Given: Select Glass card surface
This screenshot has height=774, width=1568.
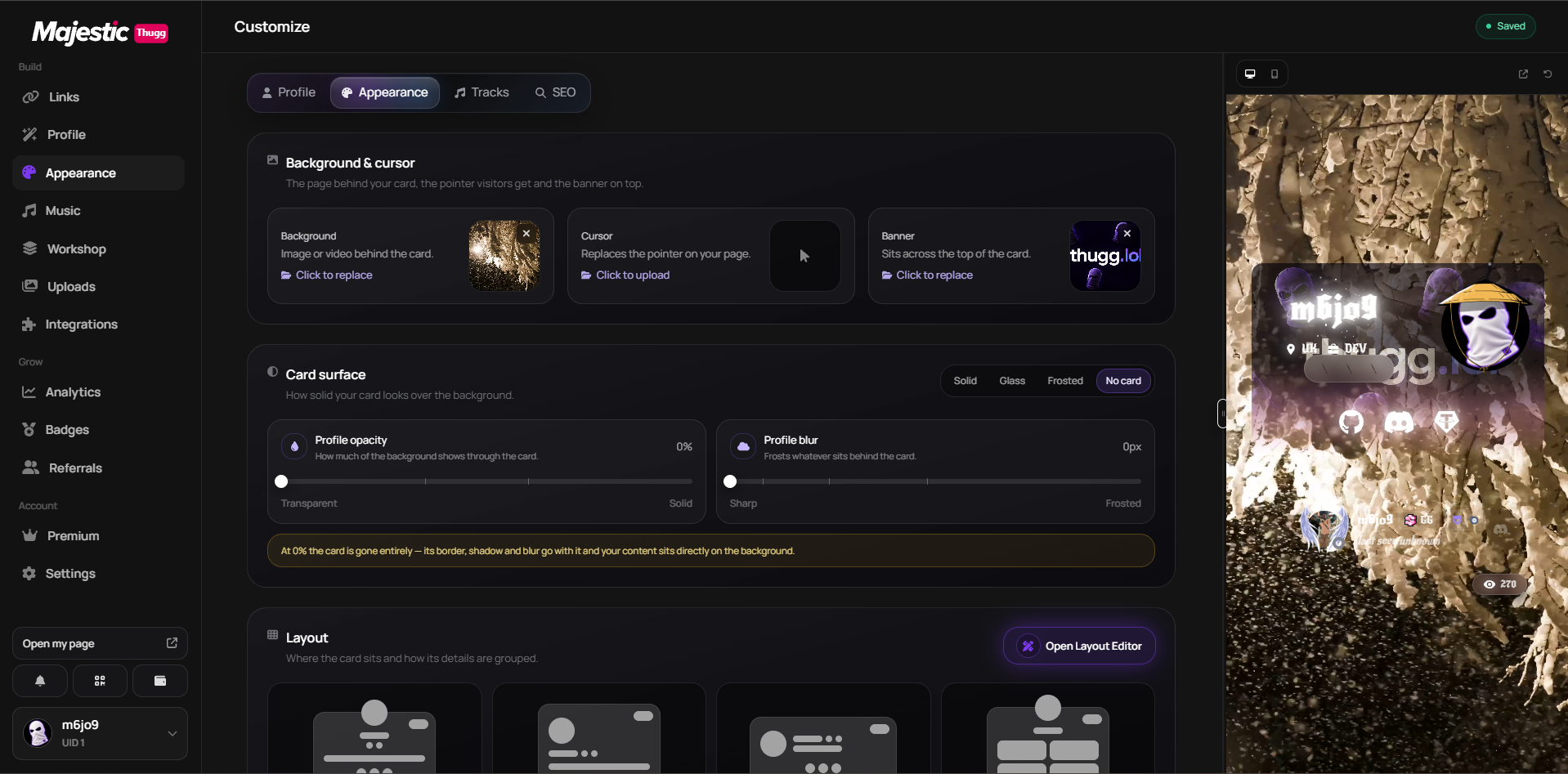Looking at the screenshot, I should point(1012,381).
